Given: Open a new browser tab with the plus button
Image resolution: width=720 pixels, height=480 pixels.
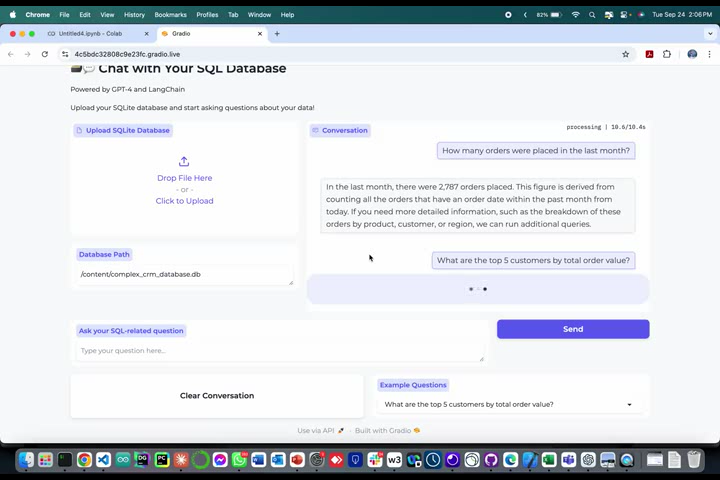Looking at the screenshot, I should [x=277, y=33].
